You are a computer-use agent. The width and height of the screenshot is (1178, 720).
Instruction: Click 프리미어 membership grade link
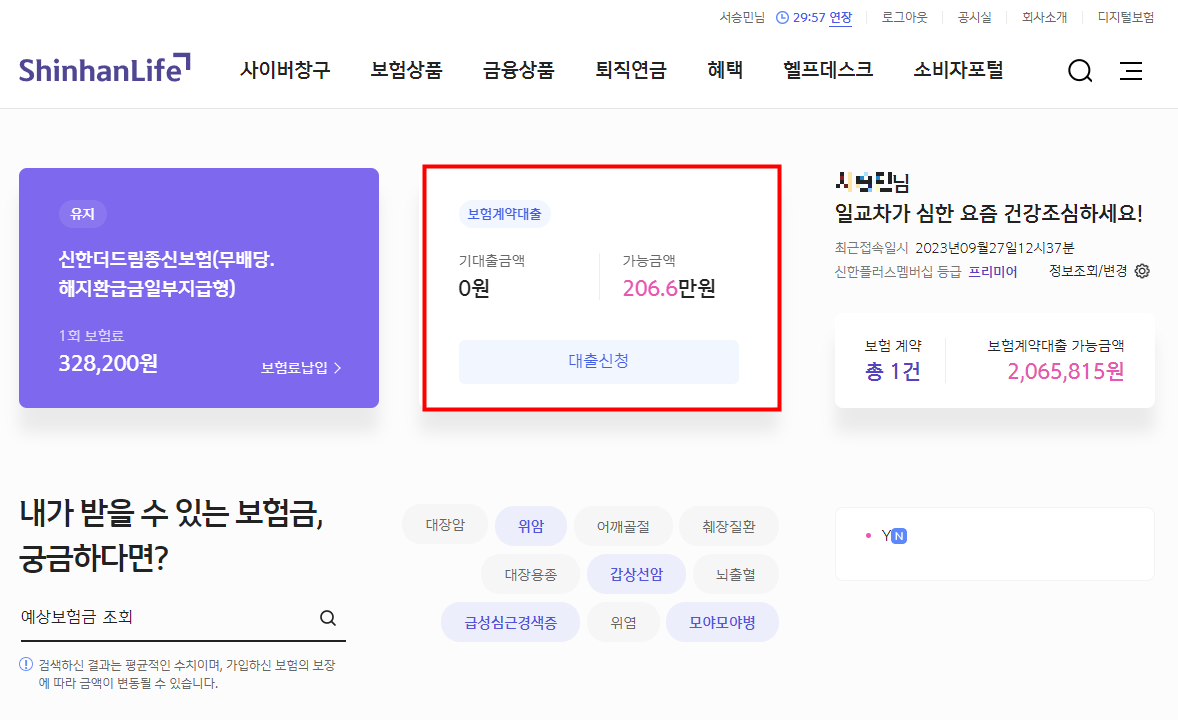[992, 271]
